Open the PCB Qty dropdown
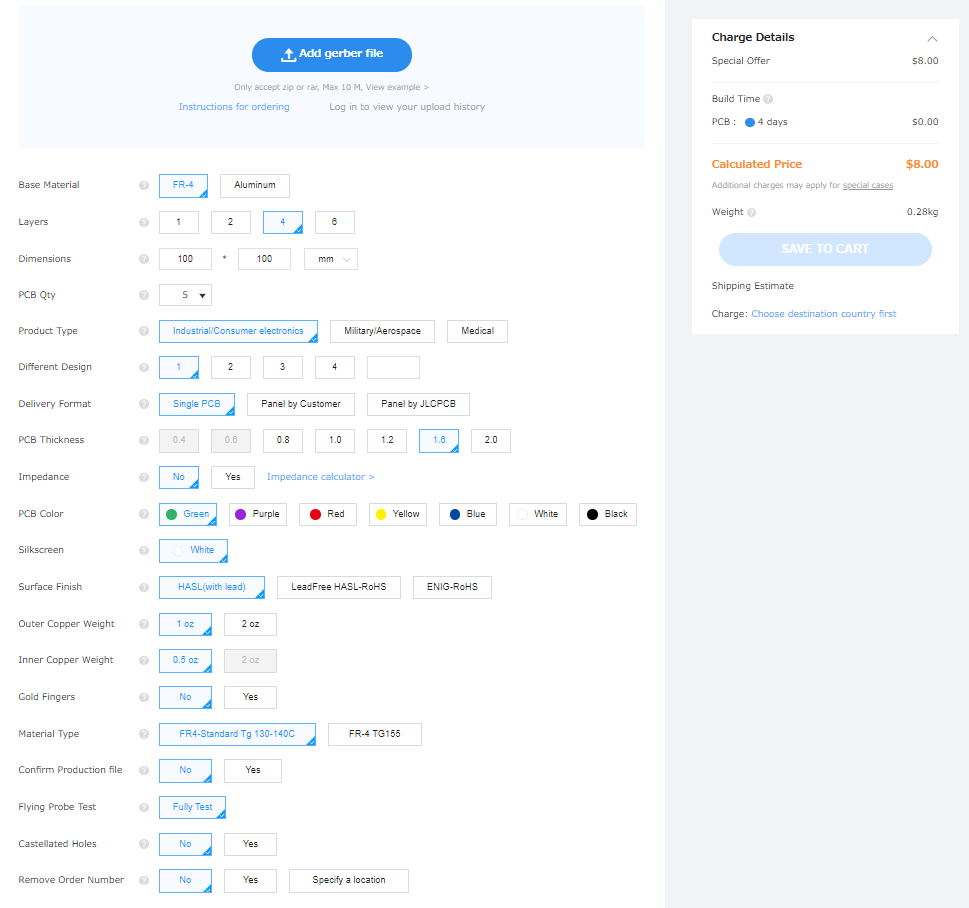Screen dimensions: 969x908 (185, 295)
